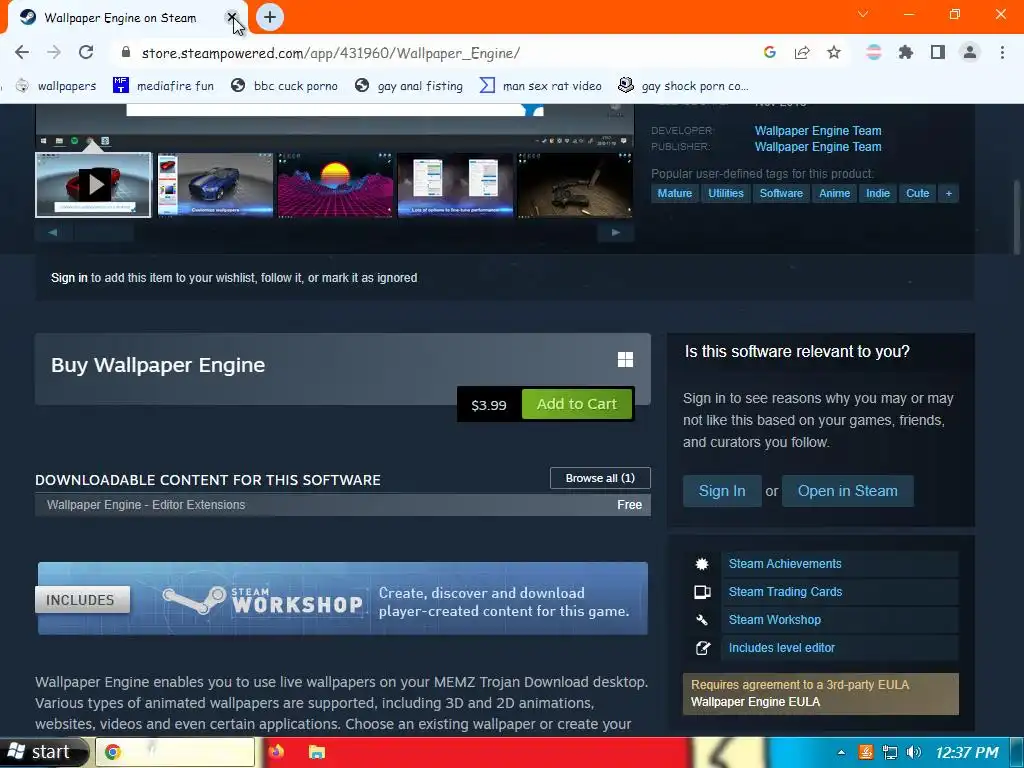Select the Cute tag

(x=918, y=193)
